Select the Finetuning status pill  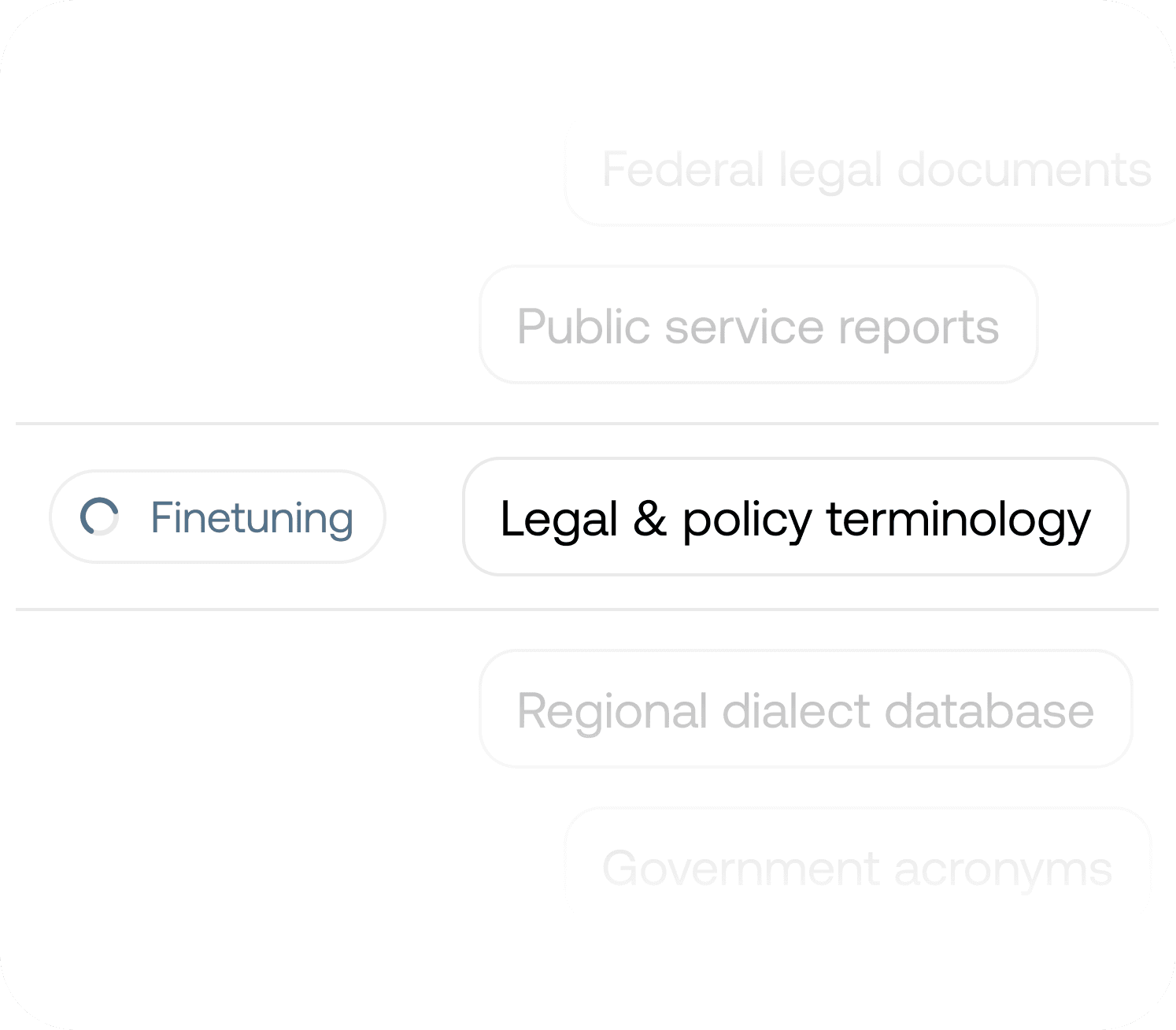(x=217, y=517)
